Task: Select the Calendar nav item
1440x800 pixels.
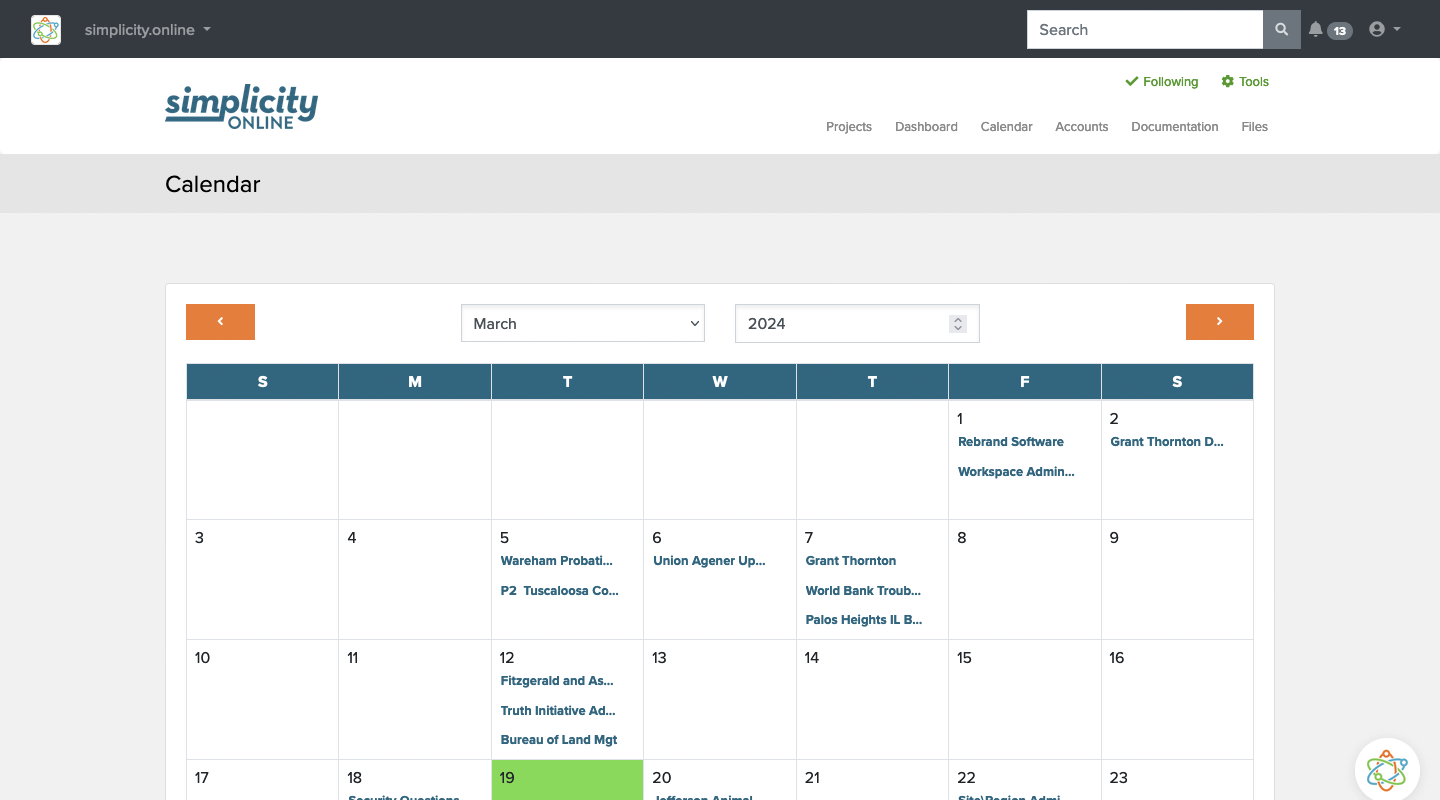Action: click(1006, 127)
